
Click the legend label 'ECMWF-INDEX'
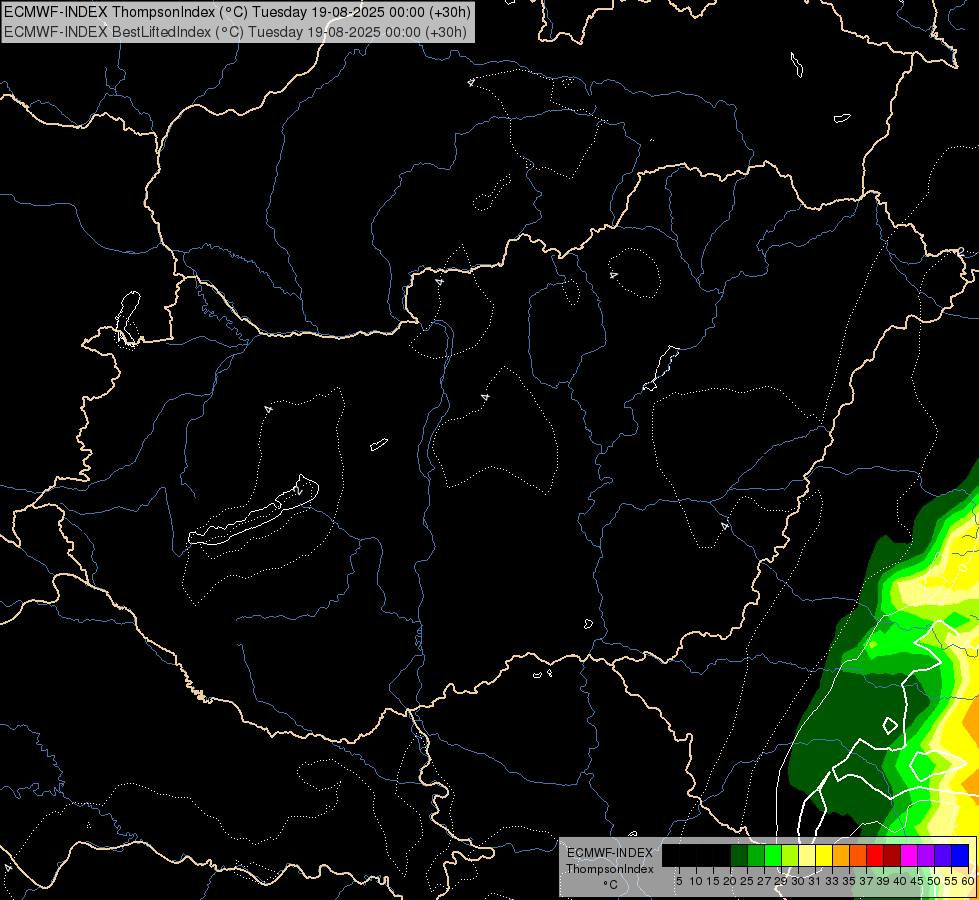click(x=610, y=853)
